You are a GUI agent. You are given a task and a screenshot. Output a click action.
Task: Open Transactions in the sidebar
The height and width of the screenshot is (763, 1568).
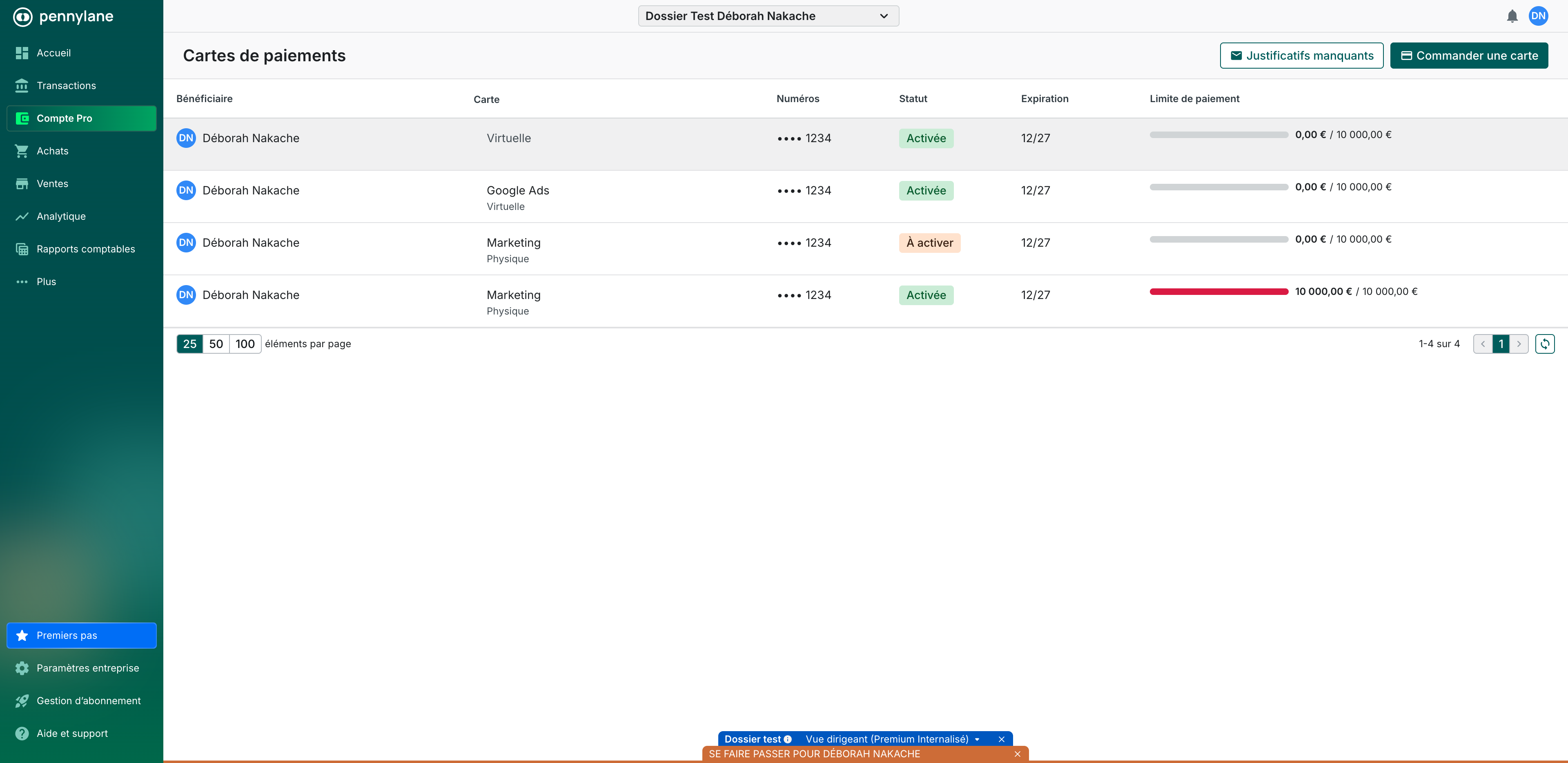pos(82,86)
